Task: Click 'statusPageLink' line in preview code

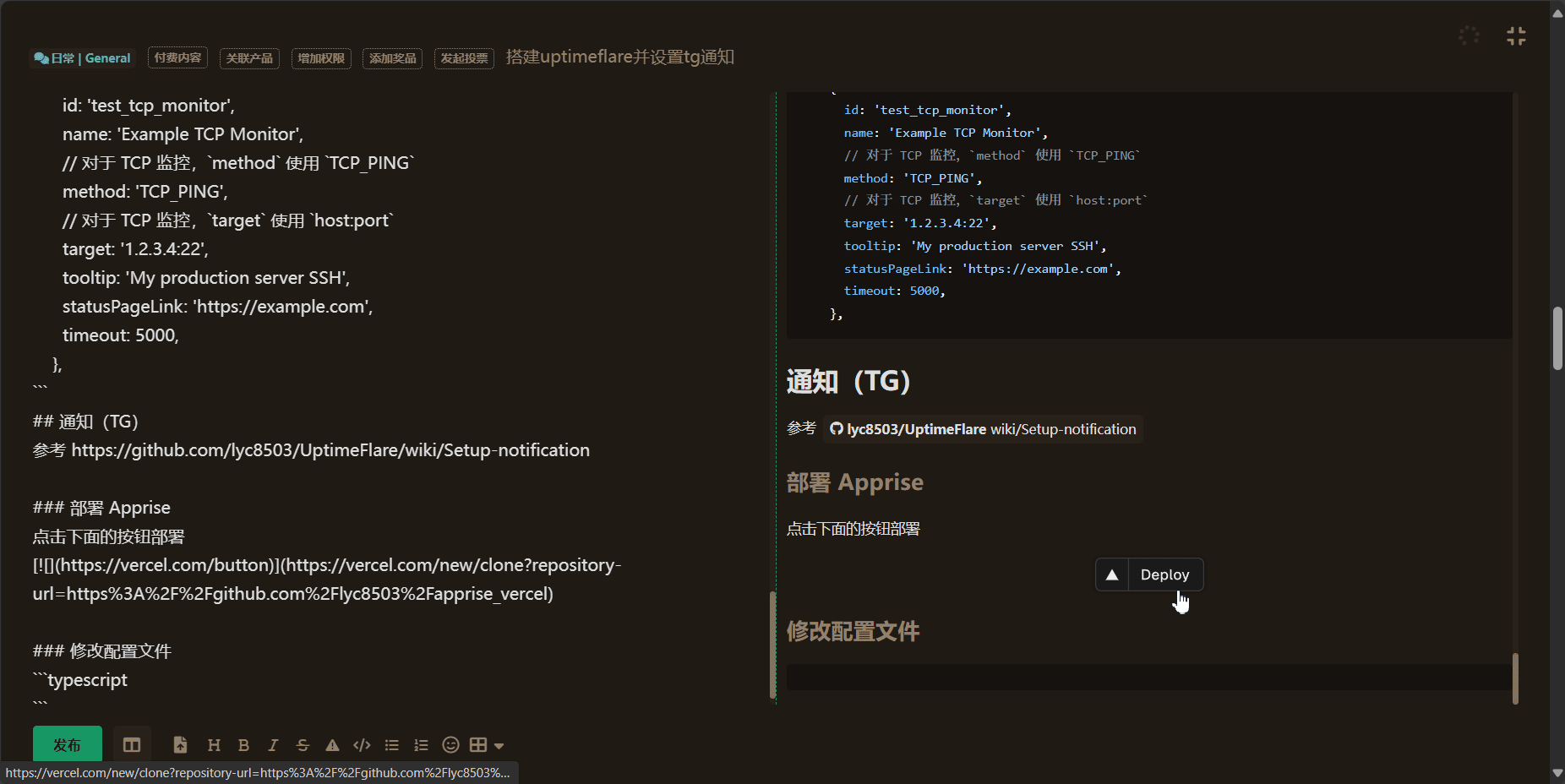Action: [983, 269]
